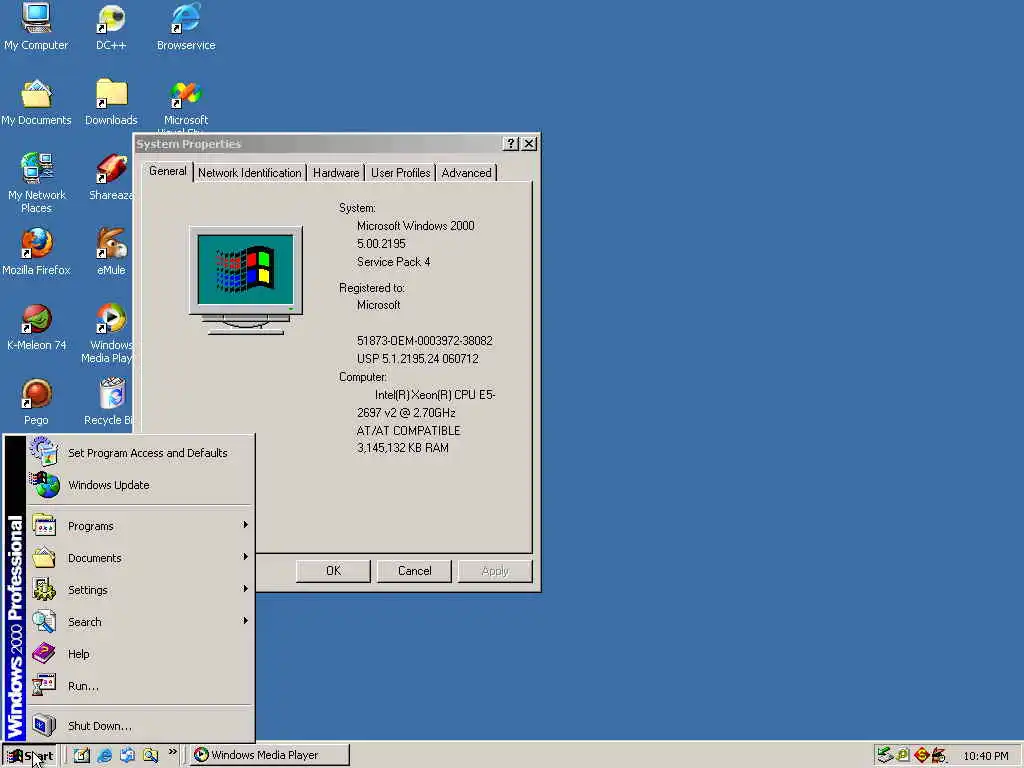Activate Windows Media Player taskbar button

coord(270,755)
